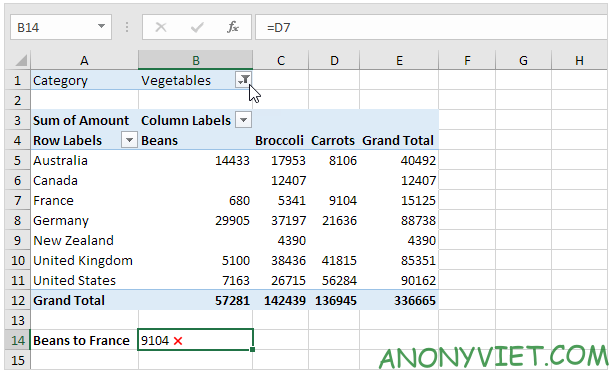The image size is (610, 370).
Task: Select cell with value 14433
Action: (196, 160)
